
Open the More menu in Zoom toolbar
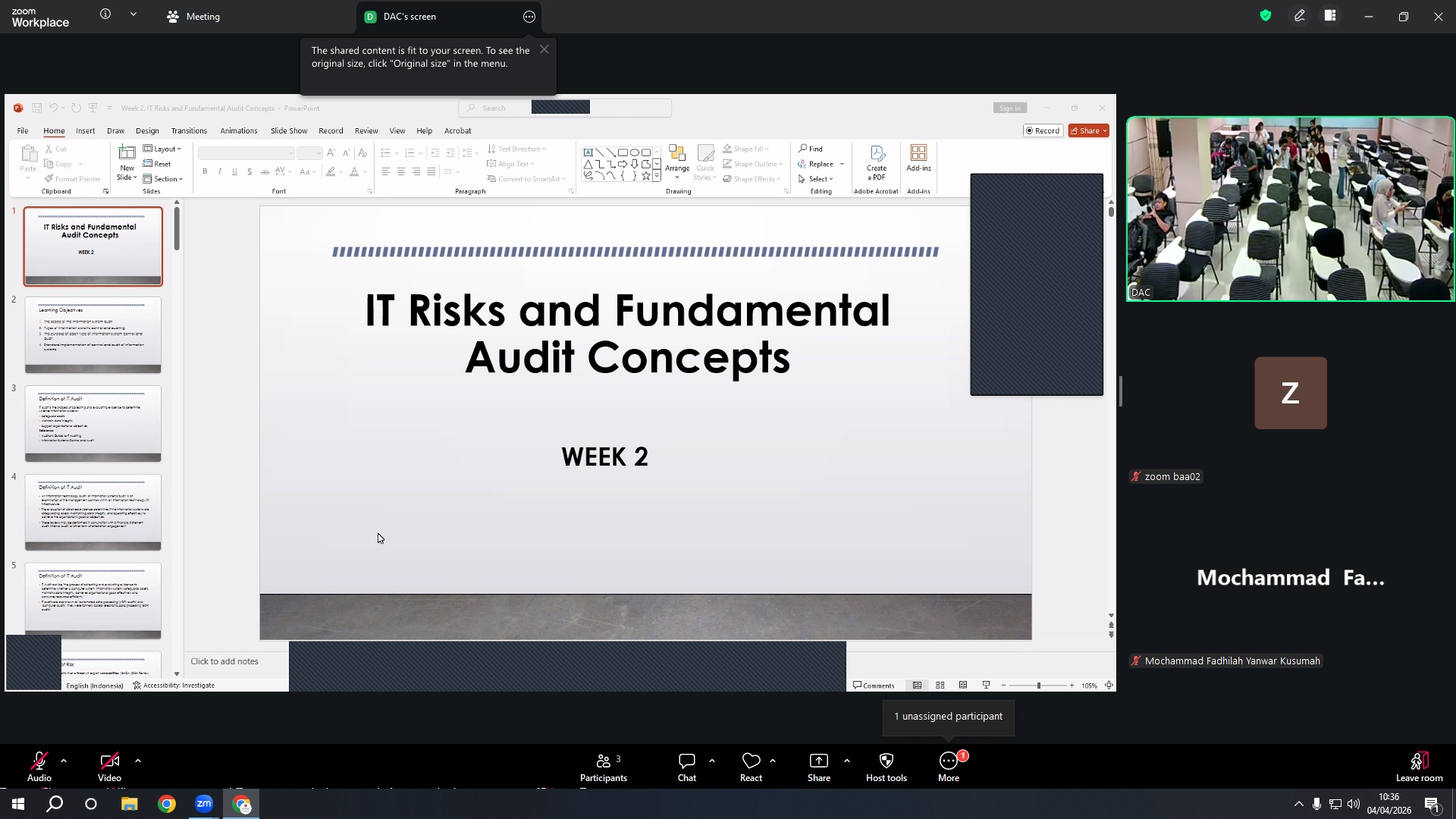point(949,767)
